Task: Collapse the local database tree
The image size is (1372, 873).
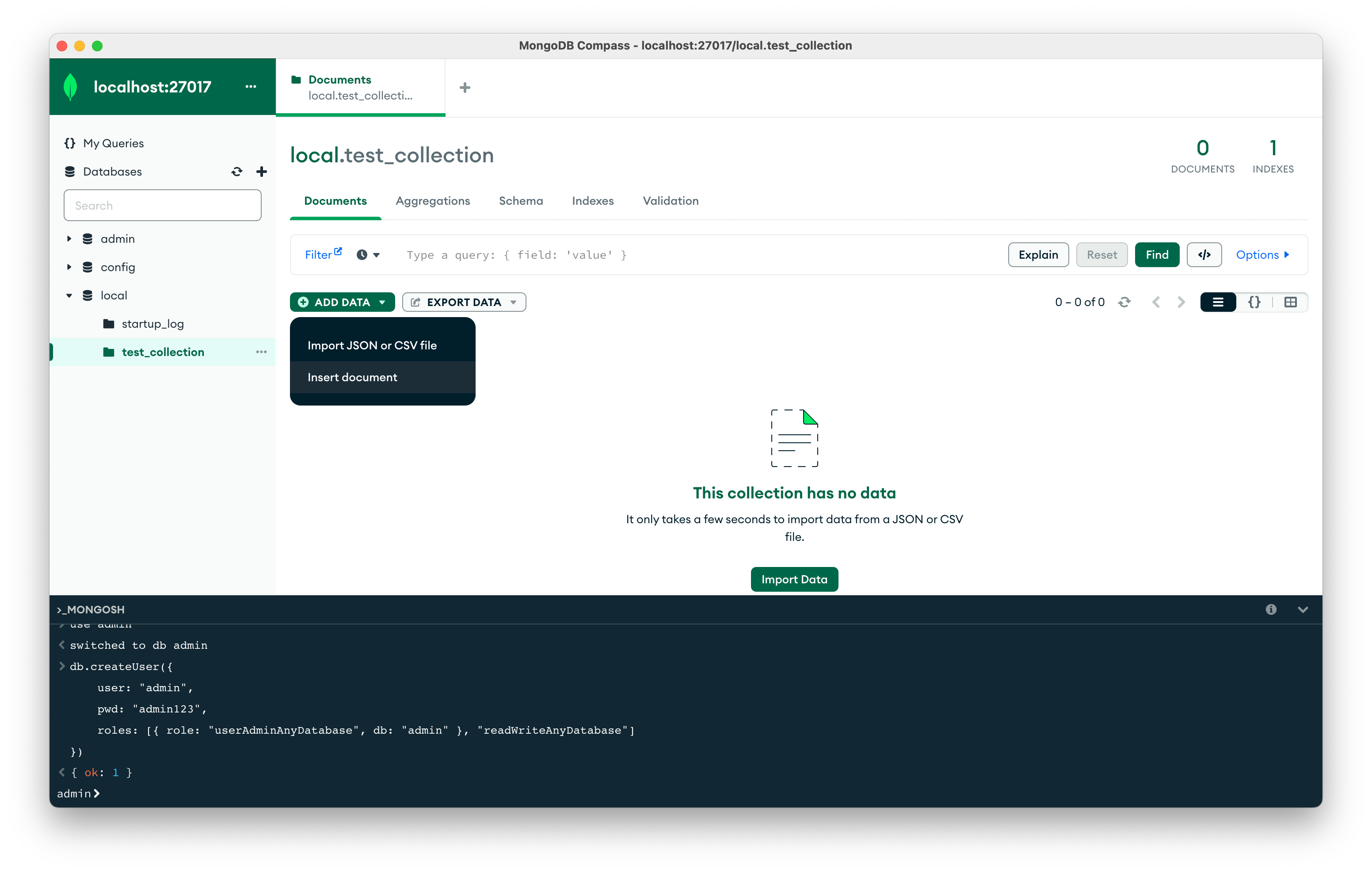Action: tap(69, 295)
